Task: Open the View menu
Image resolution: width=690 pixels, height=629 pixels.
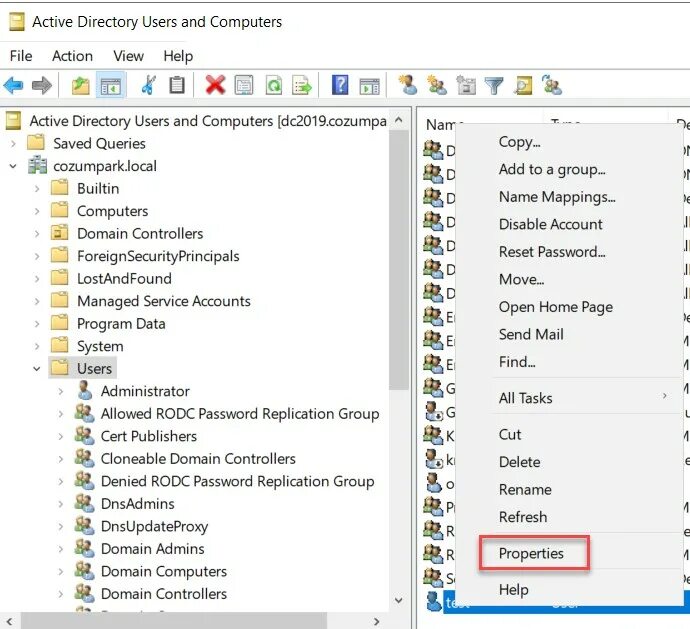Action: pos(128,56)
